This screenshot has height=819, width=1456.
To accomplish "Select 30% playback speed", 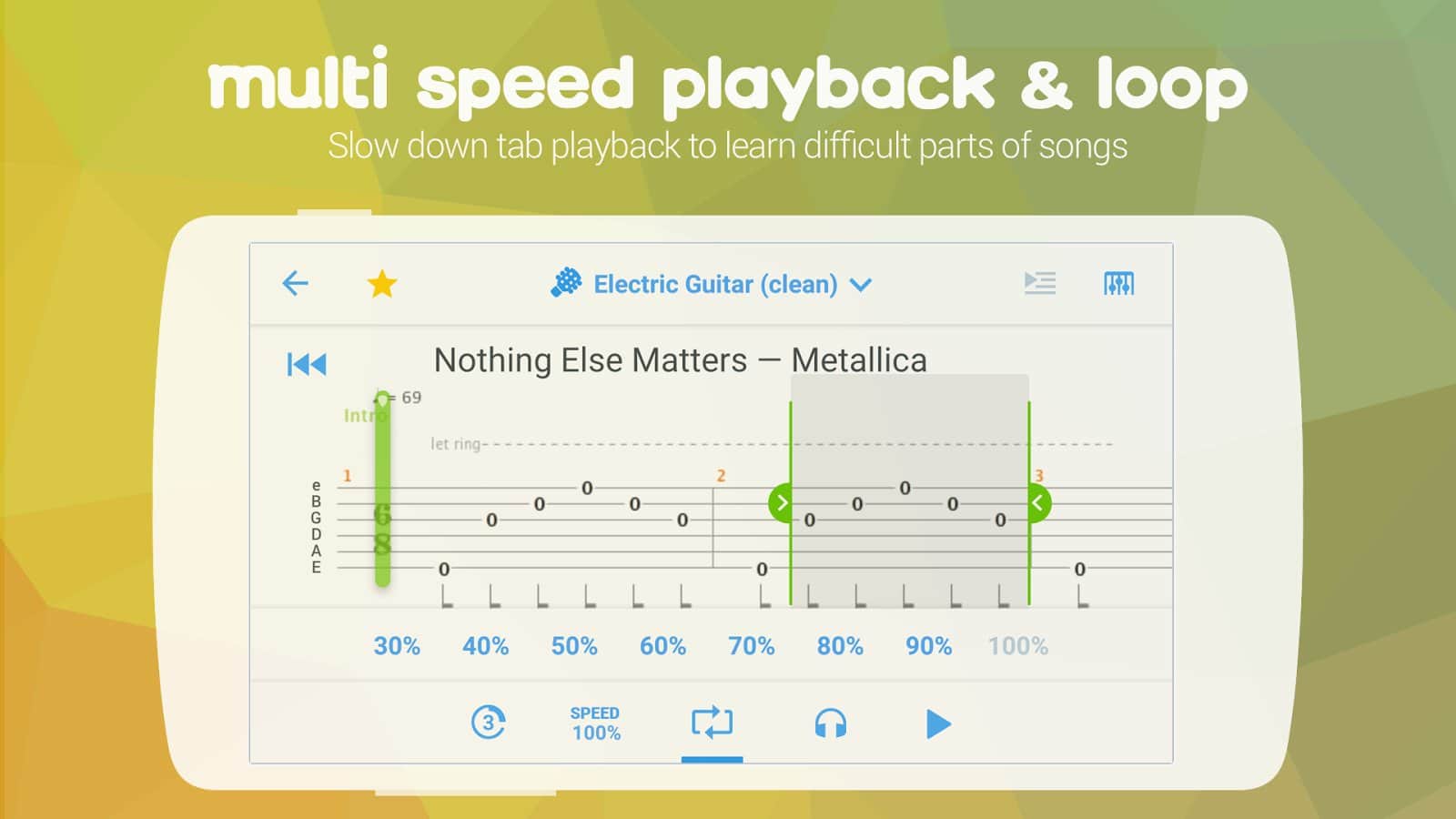I will pos(397,646).
